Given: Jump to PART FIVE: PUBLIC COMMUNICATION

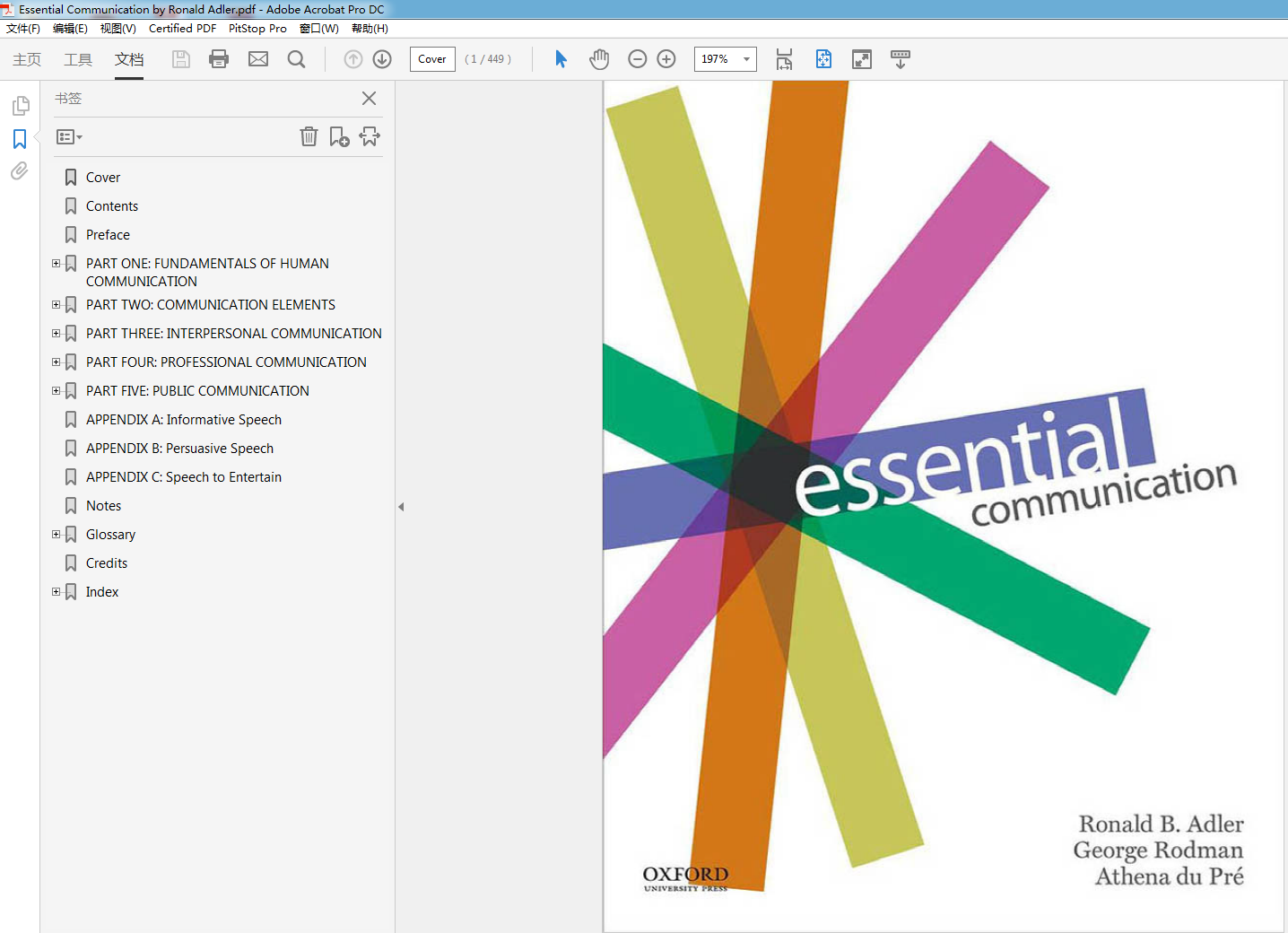Looking at the screenshot, I should pos(197,391).
